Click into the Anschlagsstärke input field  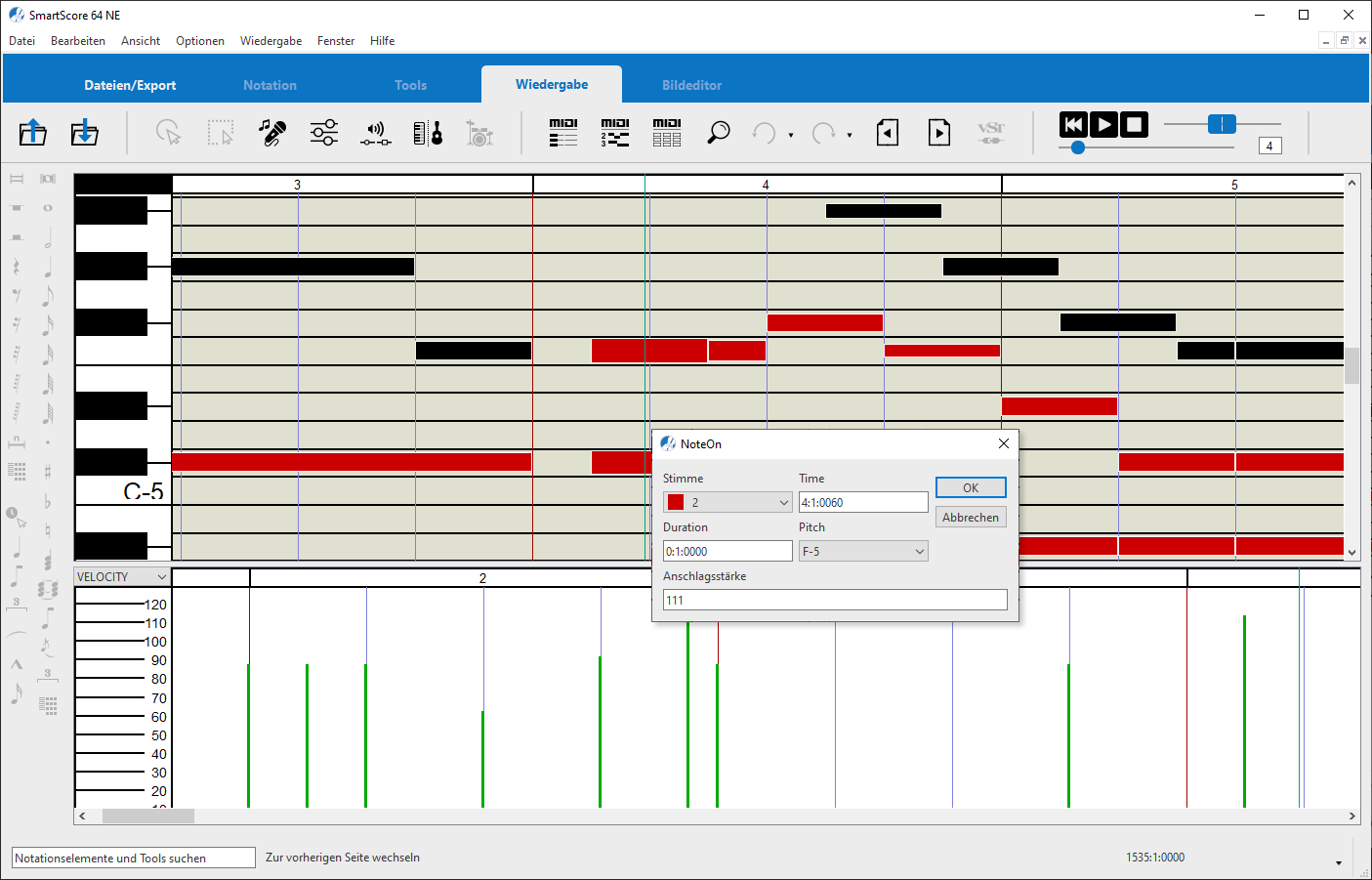(835, 600)
